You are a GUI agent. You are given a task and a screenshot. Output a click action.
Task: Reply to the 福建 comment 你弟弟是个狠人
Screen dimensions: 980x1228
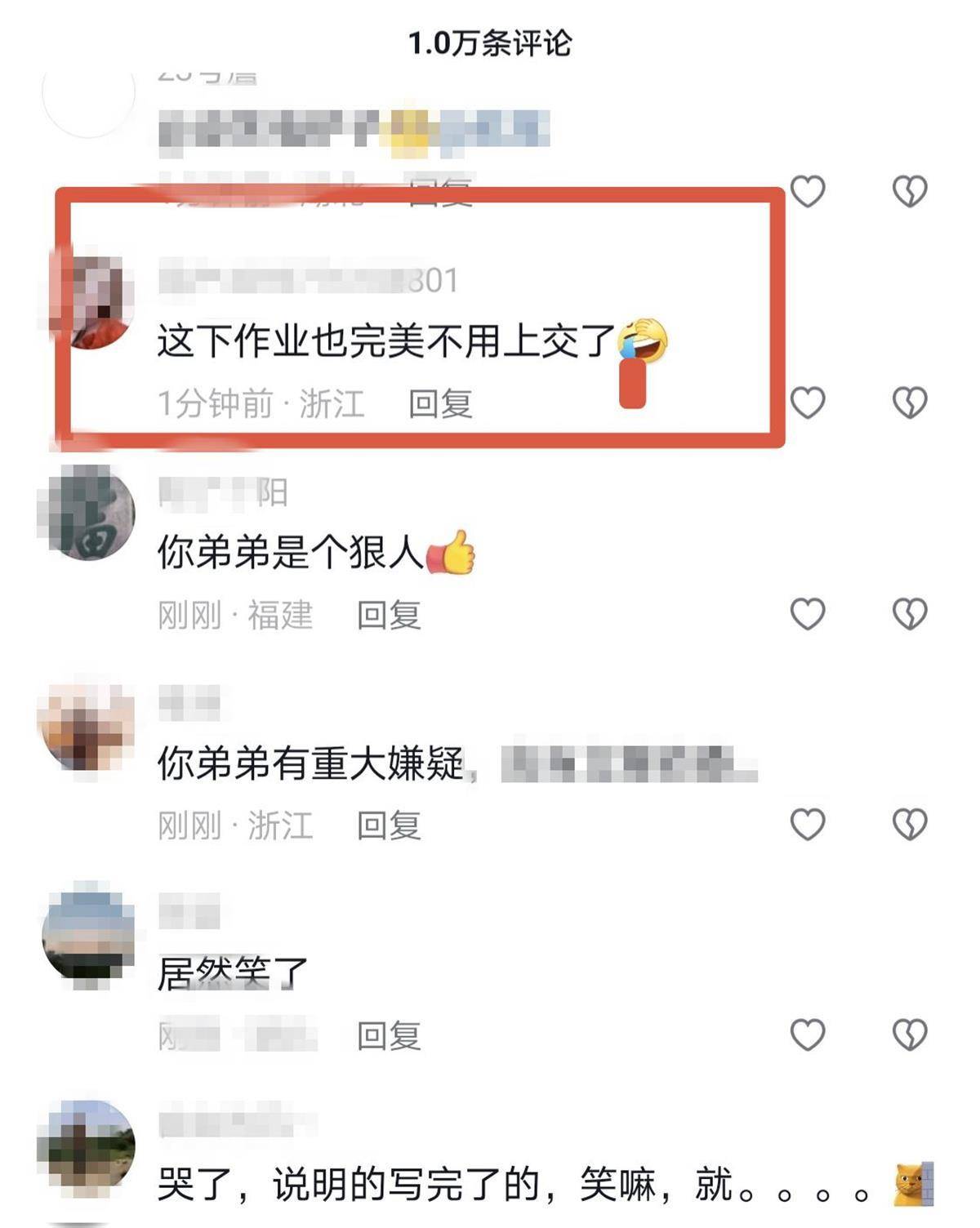point(389,615)
